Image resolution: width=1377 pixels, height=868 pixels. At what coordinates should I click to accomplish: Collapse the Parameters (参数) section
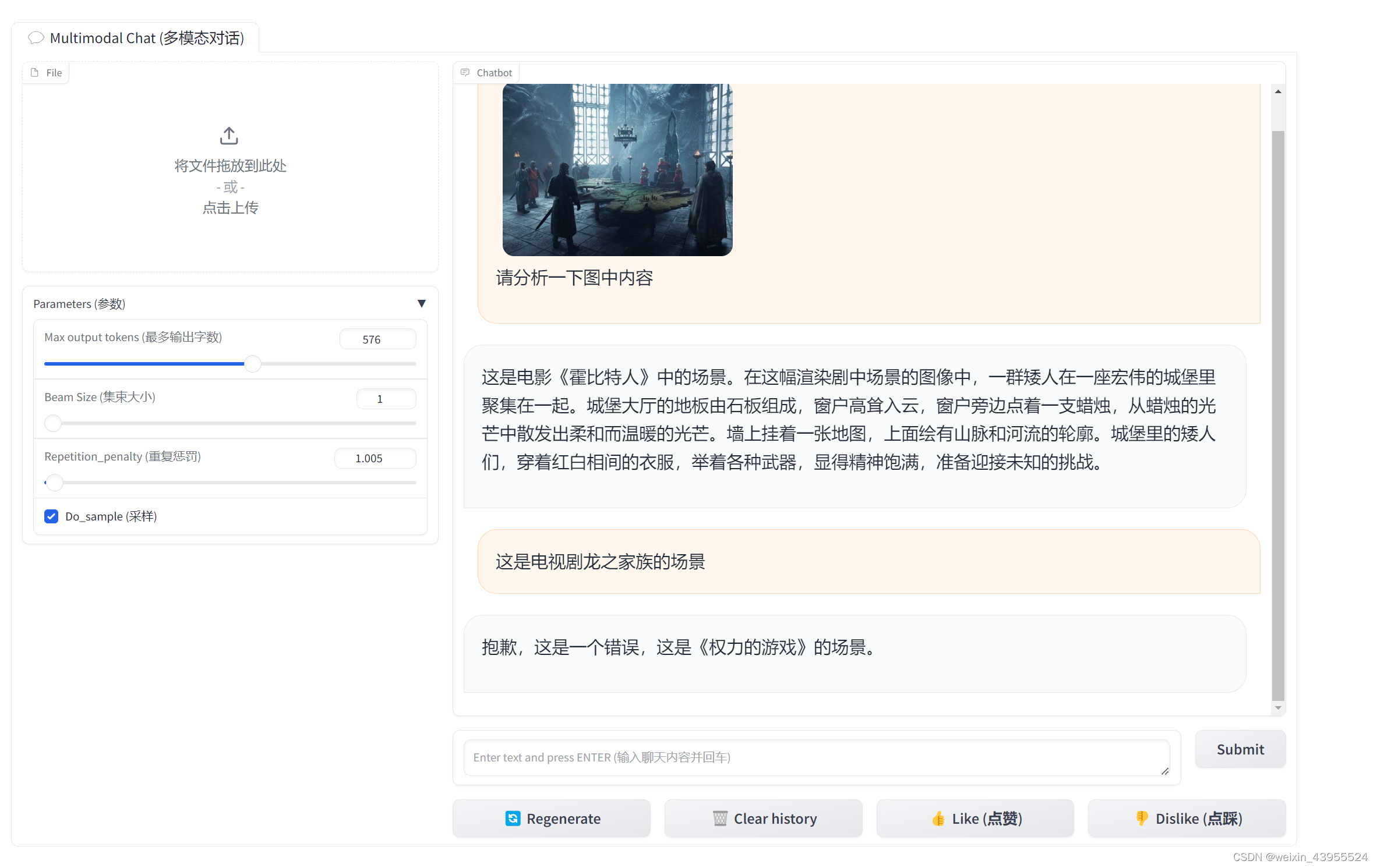[422, 303]
